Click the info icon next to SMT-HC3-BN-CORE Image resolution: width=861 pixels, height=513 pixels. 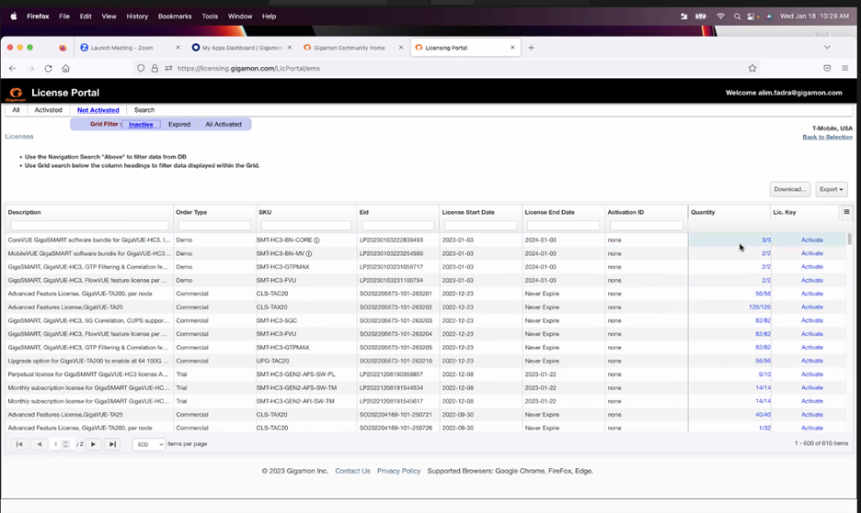tap(317, 240)
